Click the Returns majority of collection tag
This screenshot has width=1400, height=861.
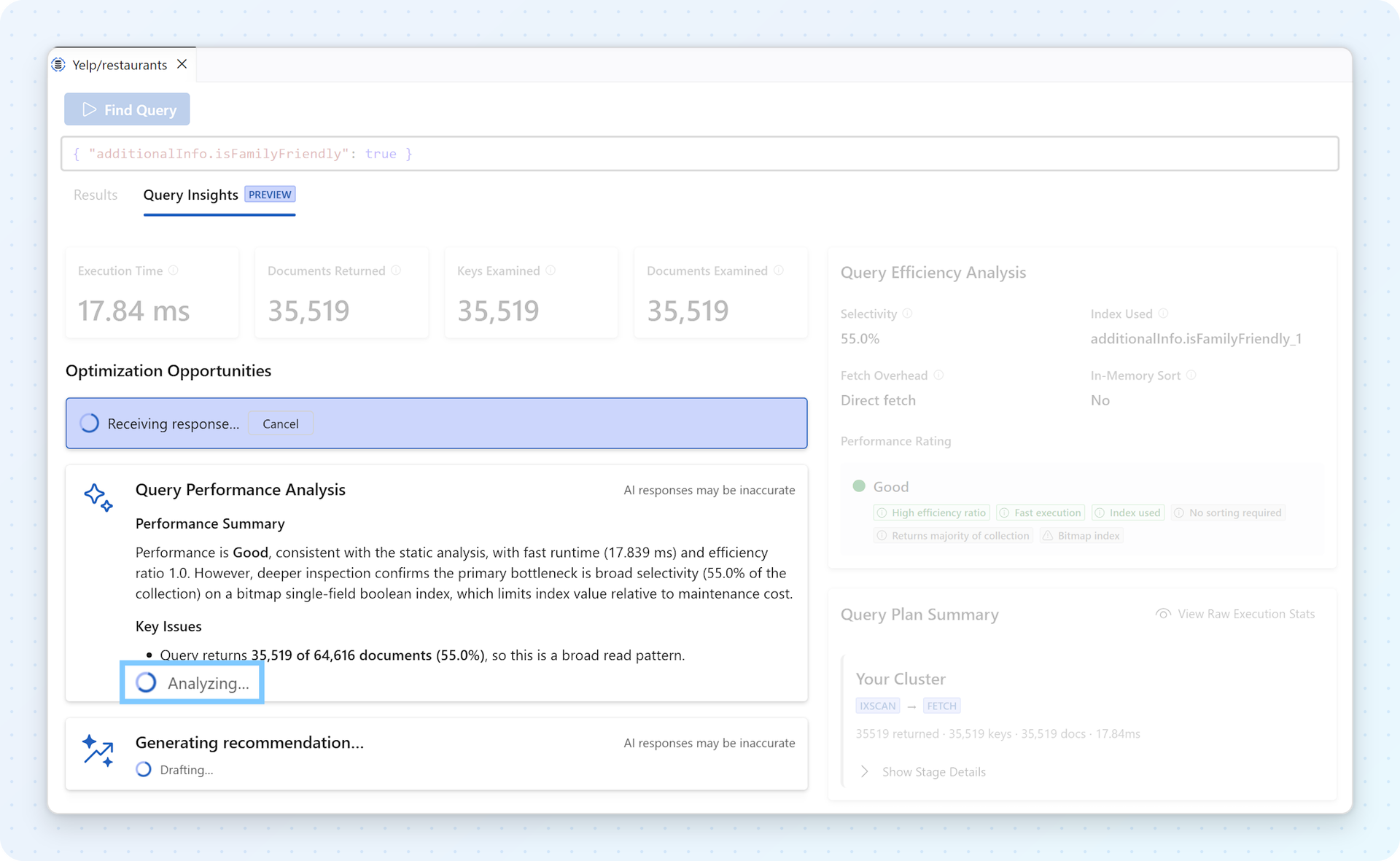[953, 536]
